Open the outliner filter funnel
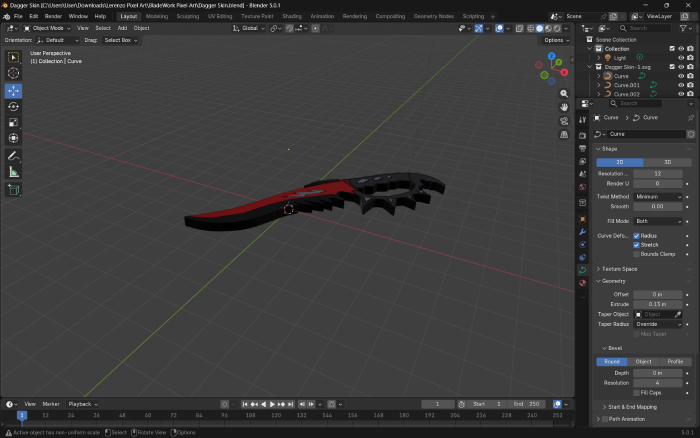 pyautogui.click(x=685, y=28)
